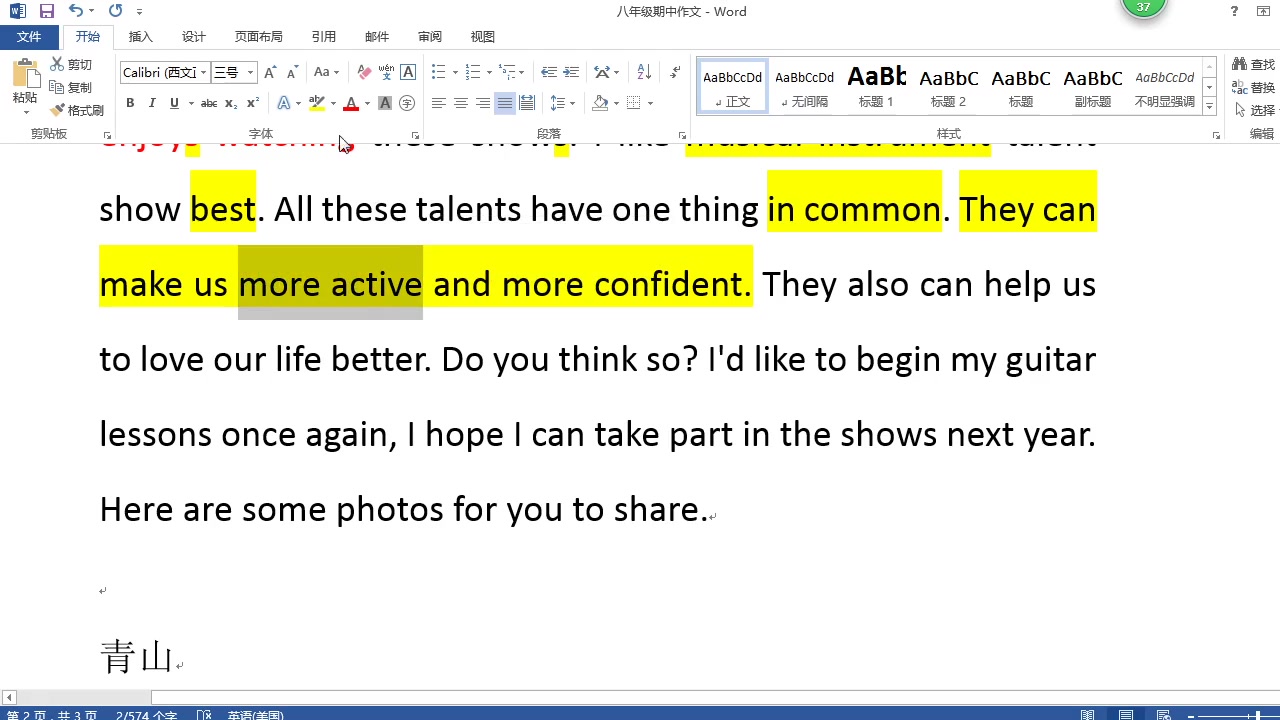Clear all formatting with the eraser icon
This screenshot has height=720, width=1280.
[364, 72]
